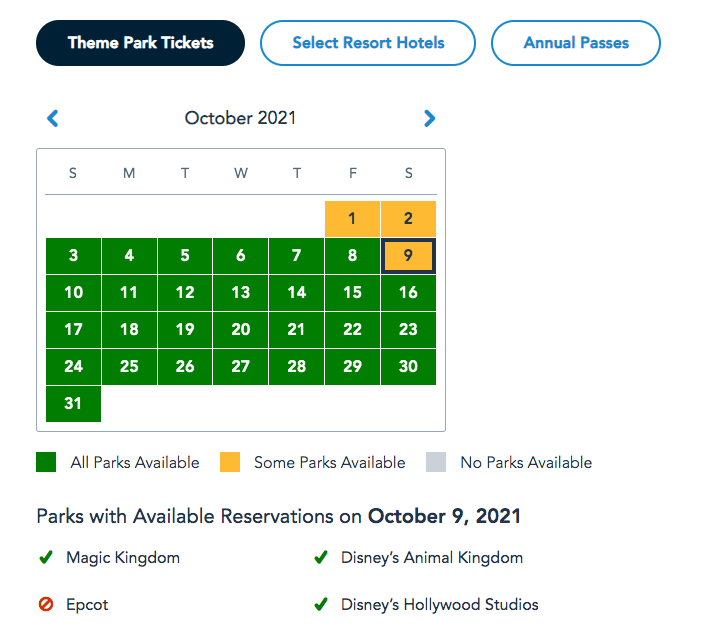Pick the highlighted date October 9
This screenshot has width=707, height=641.
tap(408, 256)
